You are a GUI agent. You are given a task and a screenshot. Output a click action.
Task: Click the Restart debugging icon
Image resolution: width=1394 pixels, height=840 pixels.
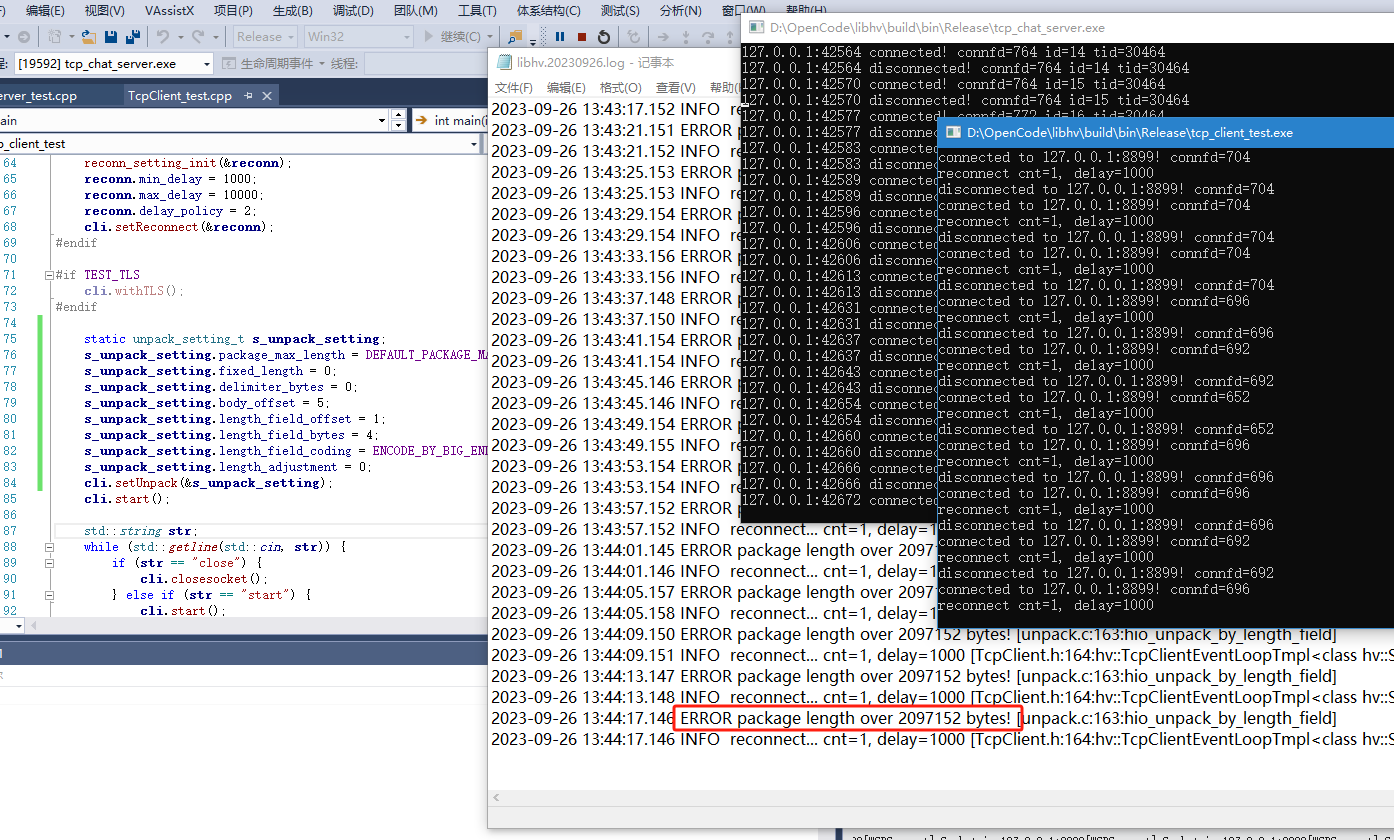coord(604,37)
